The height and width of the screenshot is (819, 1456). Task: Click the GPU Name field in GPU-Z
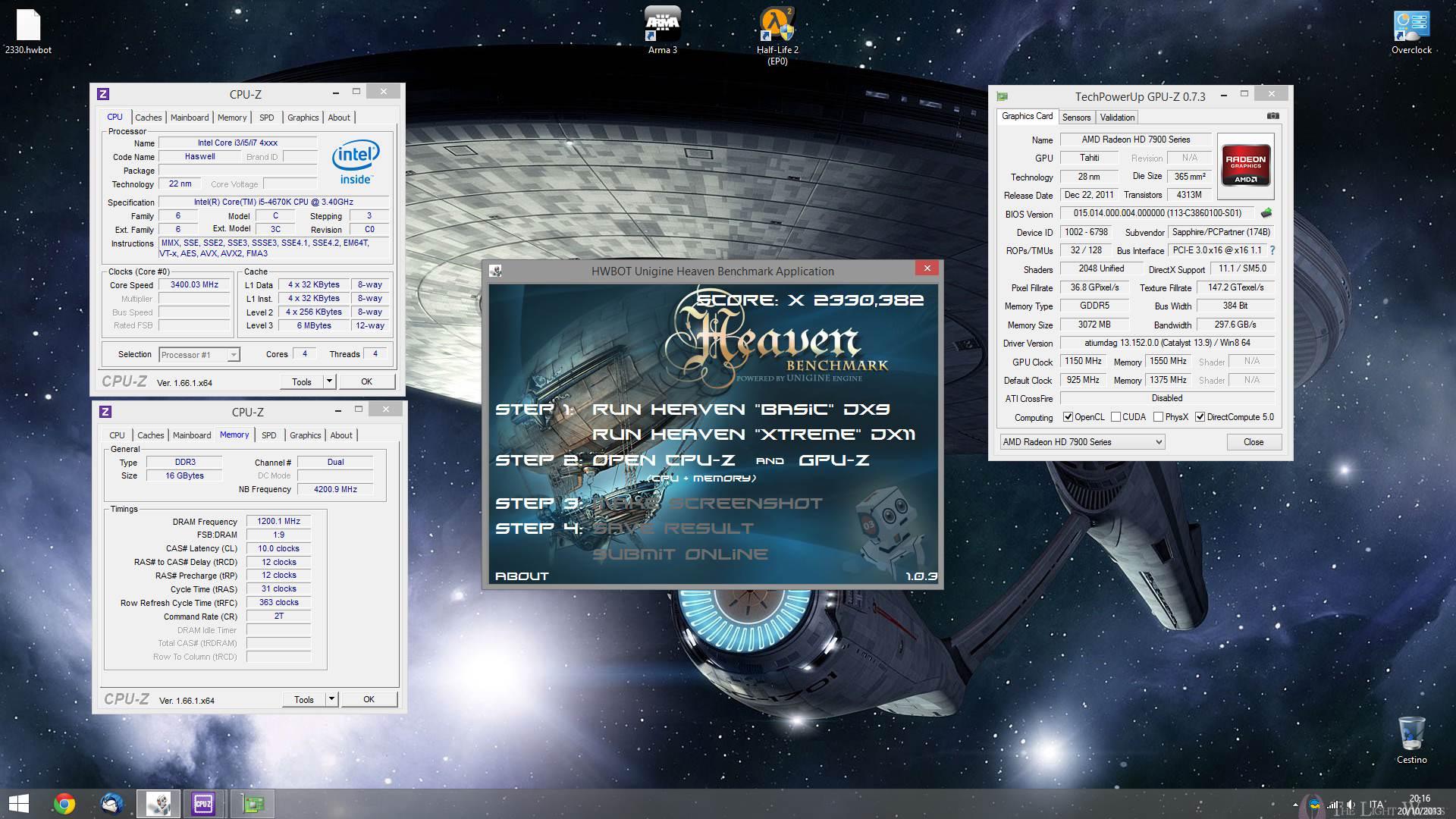coord(1135,140)
